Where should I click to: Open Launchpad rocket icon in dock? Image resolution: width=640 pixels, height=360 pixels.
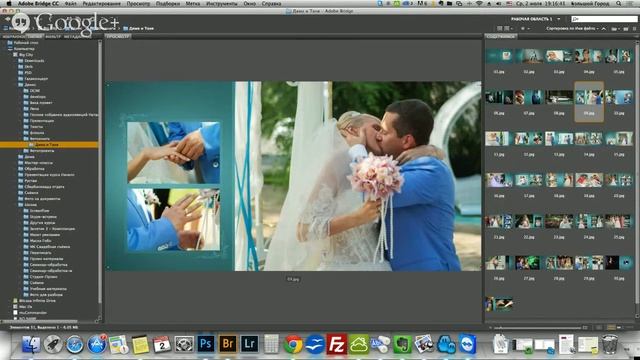[x=53, y=344]
